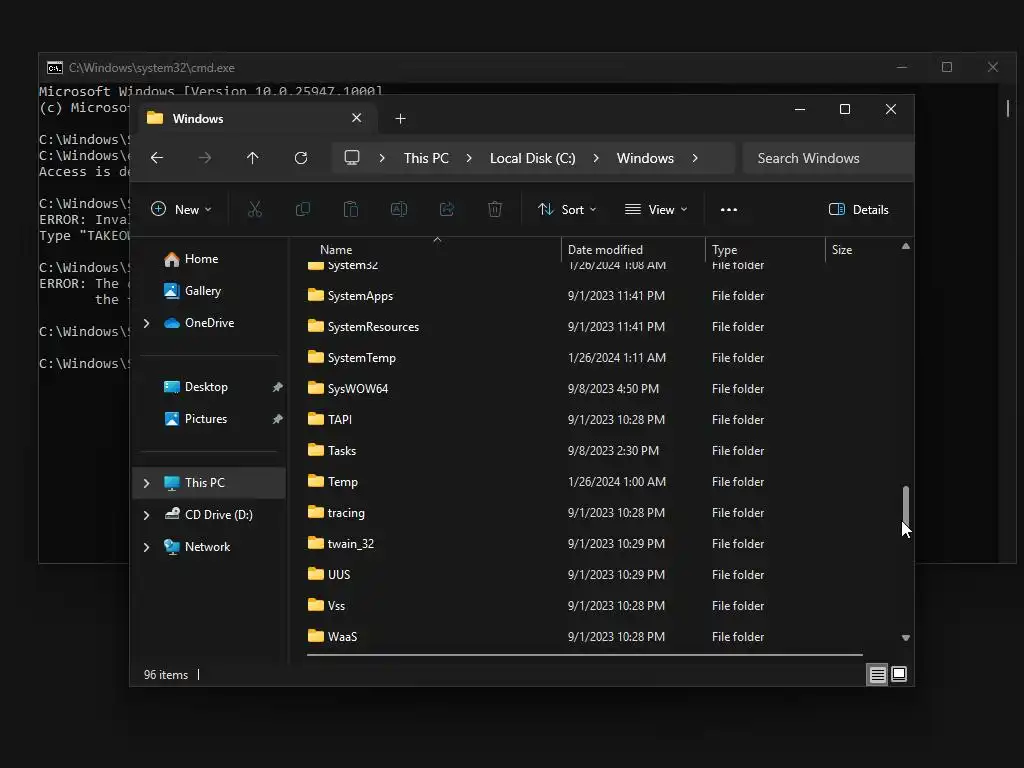Click the monitor icon in address bar
1024x768 pixels.
pos(352,158)
